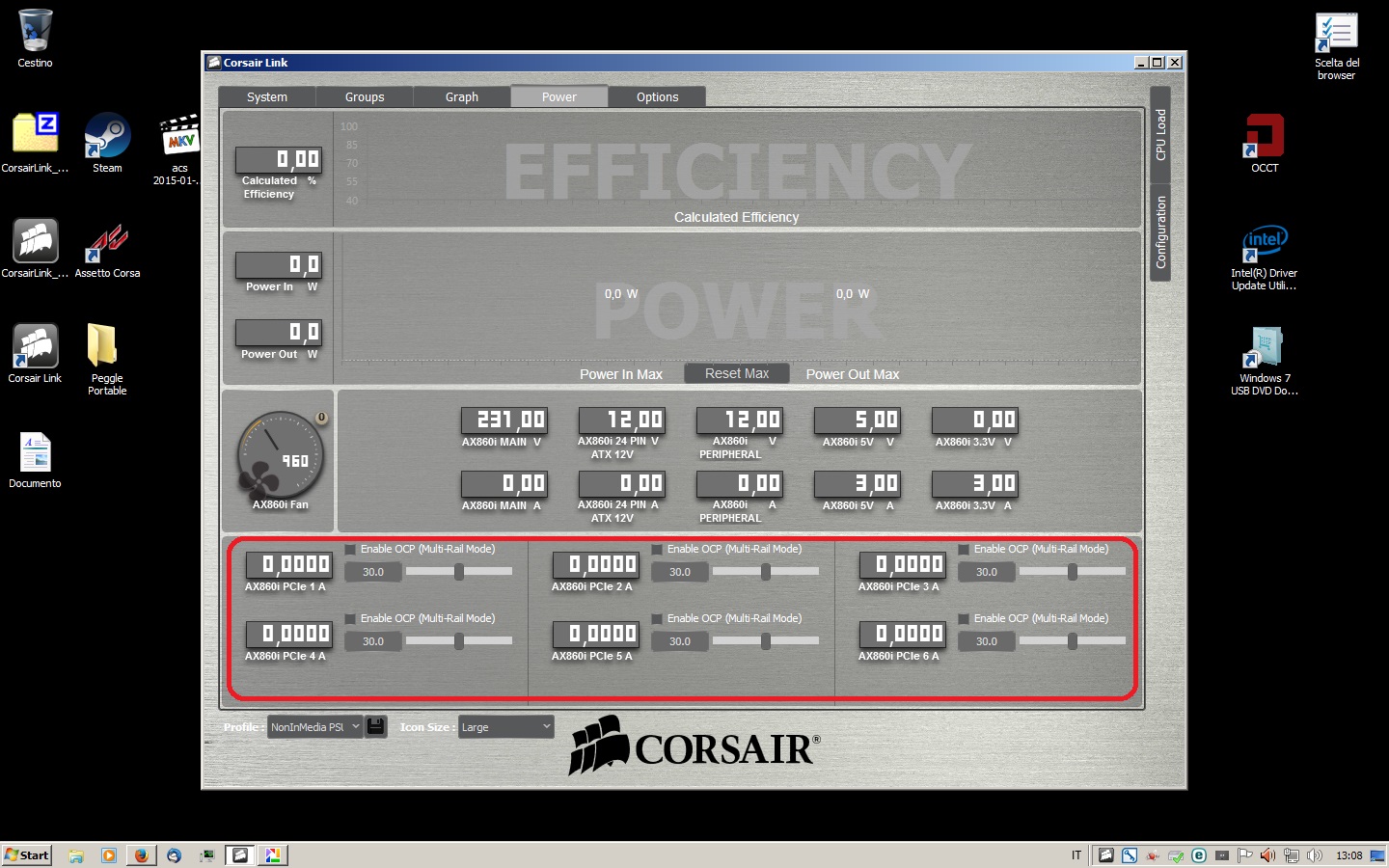Click the IT language indicator

click(x=1076, y=855)
